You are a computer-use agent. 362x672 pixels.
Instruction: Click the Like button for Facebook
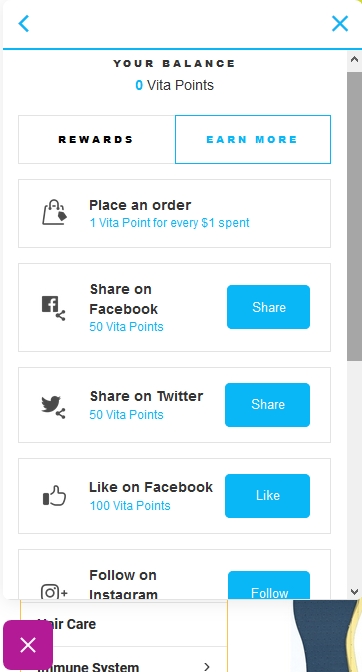[x=267, y=495]
